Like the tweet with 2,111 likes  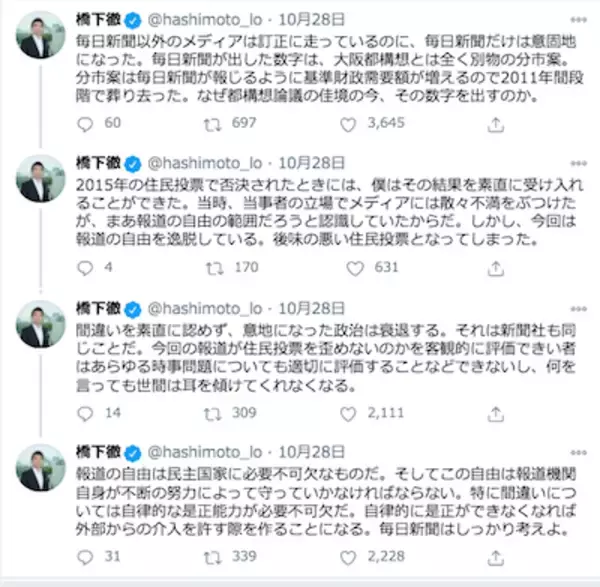click(x=349, y=412)
